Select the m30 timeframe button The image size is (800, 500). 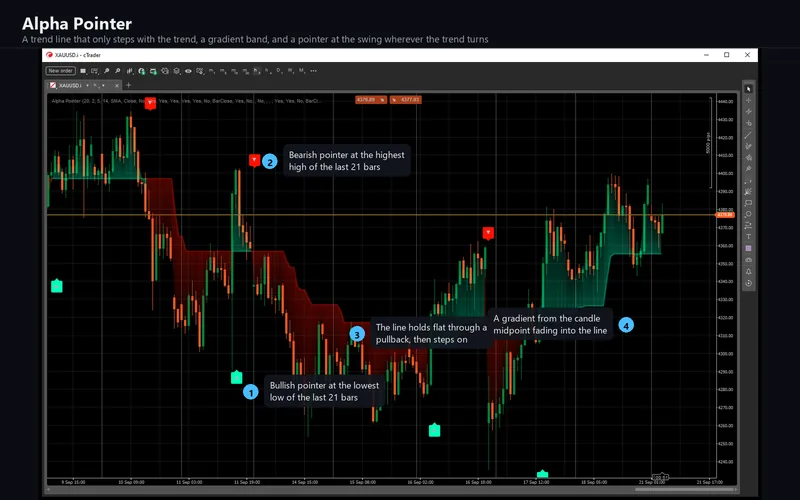pos(246,71)
